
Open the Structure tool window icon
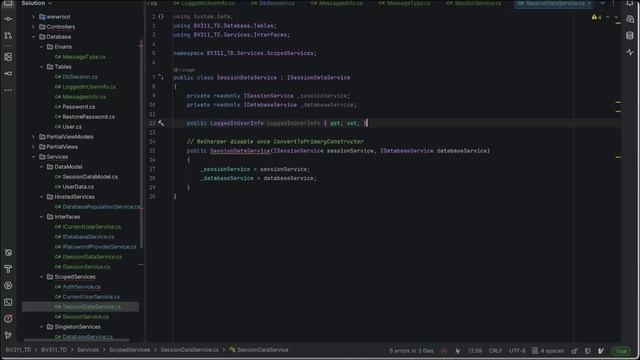[x=8, y=57]
